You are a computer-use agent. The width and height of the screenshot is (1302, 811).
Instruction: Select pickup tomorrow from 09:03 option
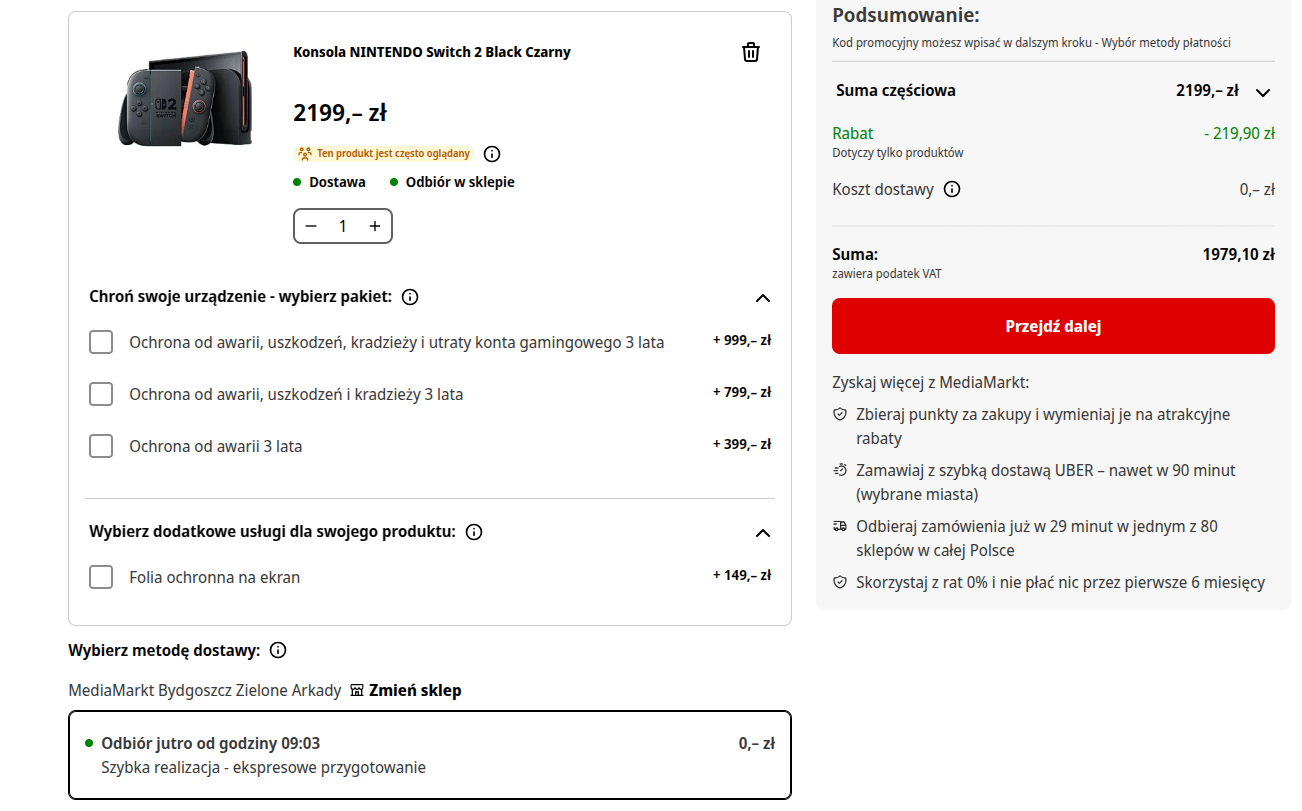click(x=430, y=755)
